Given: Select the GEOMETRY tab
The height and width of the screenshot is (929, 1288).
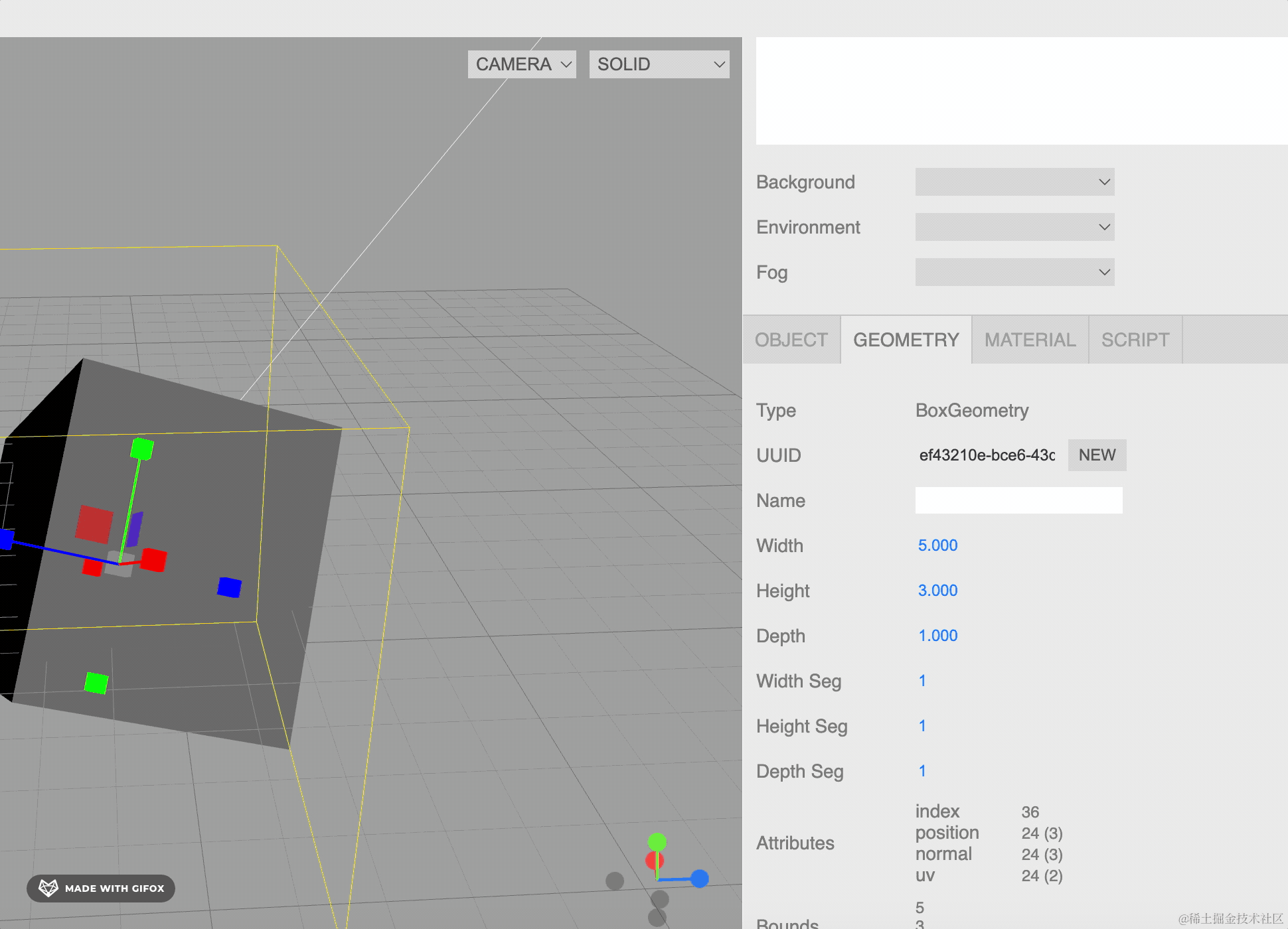Looking at the screenshot, I should point(906,340).
